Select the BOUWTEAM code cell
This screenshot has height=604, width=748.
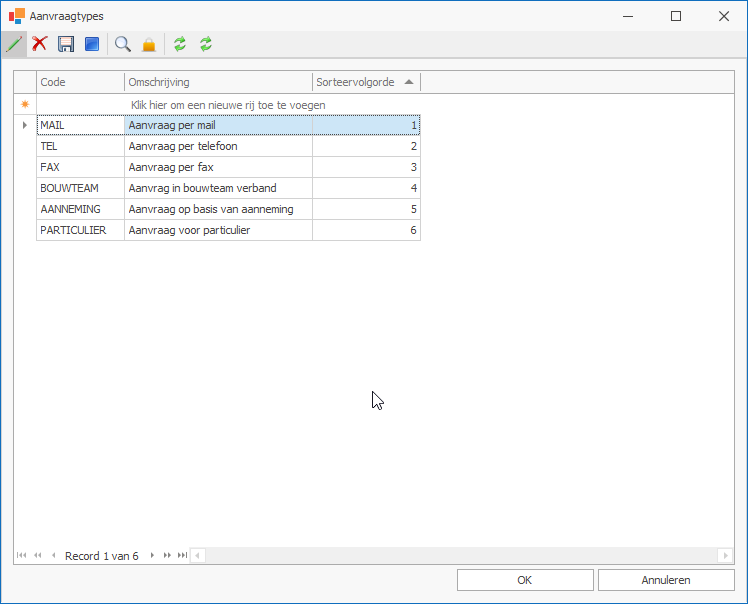pyautogui.click(x=80, y=188)
